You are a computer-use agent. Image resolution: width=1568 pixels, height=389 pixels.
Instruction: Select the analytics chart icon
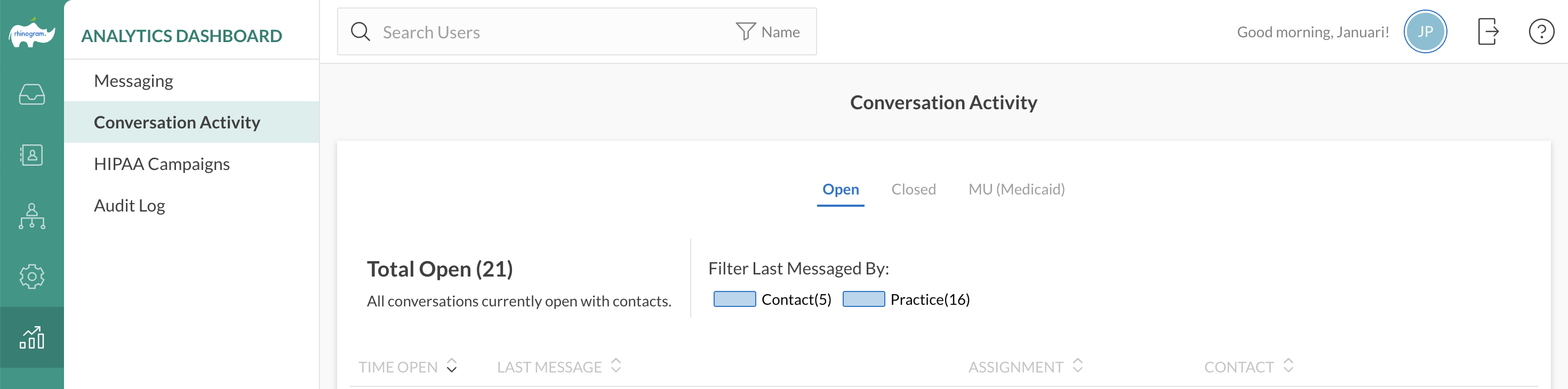(x=31, y=337)
